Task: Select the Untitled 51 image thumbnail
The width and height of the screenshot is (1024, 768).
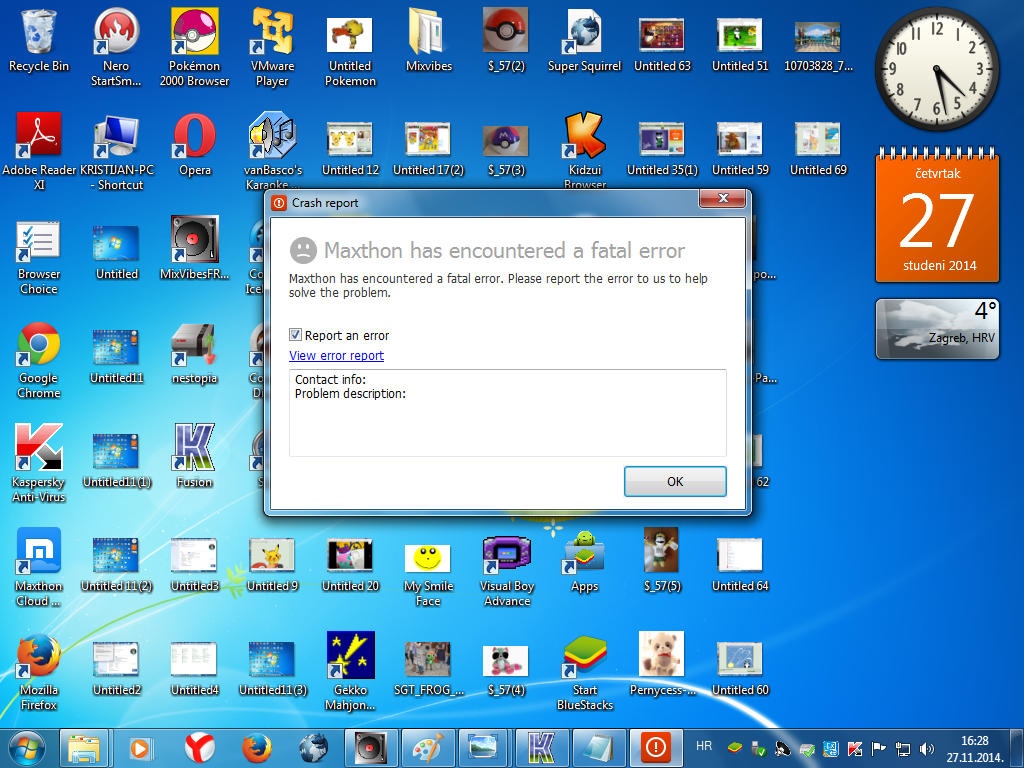Action: coord(740,44)
